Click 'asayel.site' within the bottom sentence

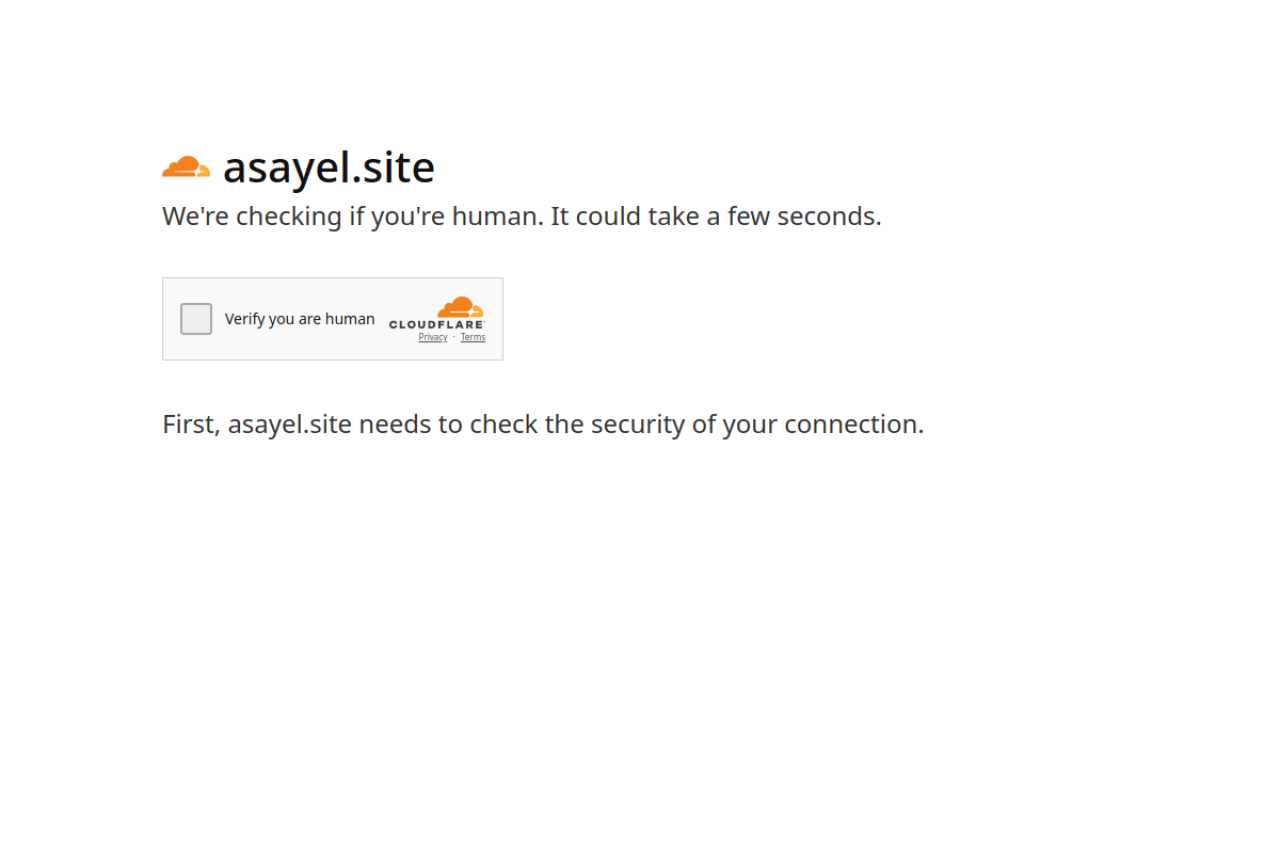[290, 425]
